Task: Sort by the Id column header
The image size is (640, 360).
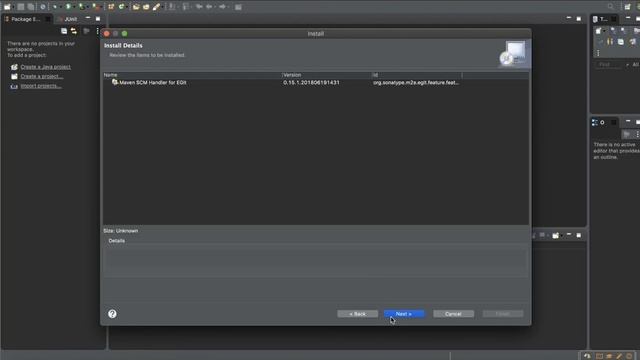Action: (x=417, y=75)
